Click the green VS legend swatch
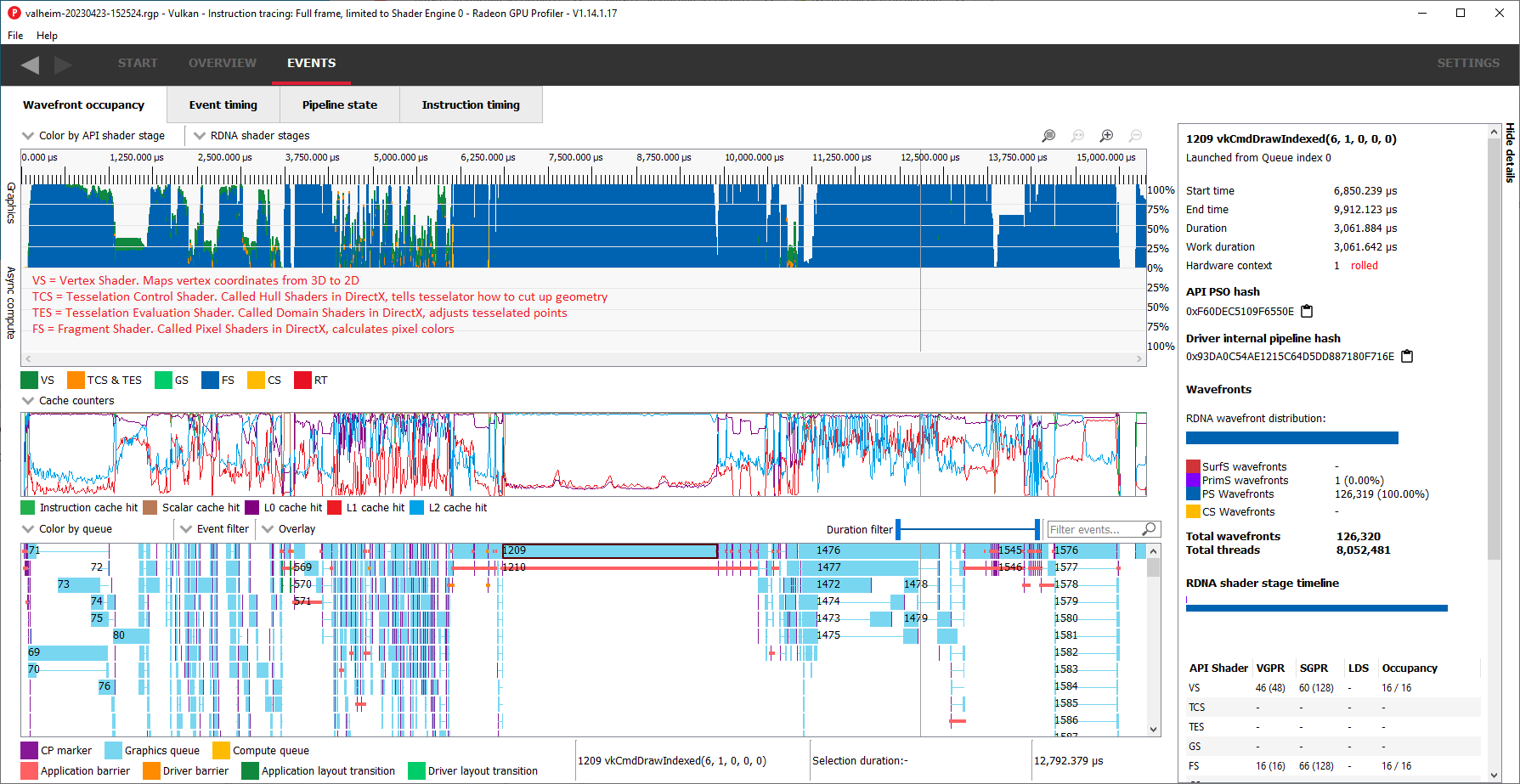Image resolution: width=1520 pixels, height=784 pixels. click(x=29, y=380)
